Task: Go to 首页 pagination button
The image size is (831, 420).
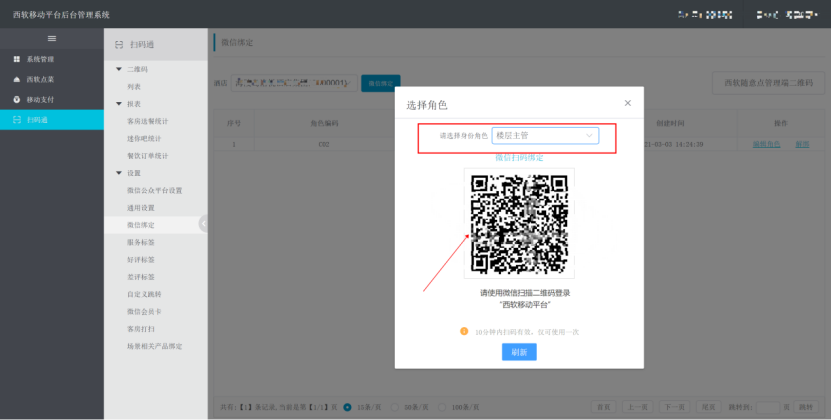Action: pyautogui.click(x=604, y=407)
